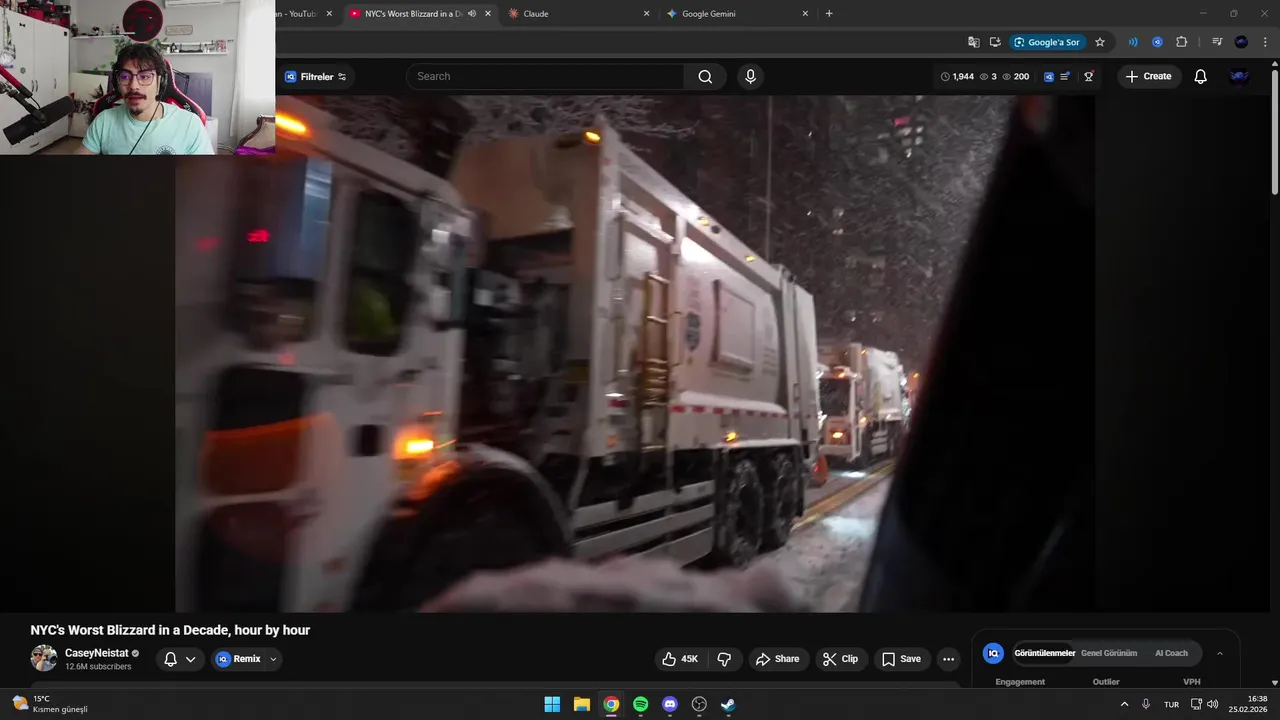
Task: Save the video to a playlist
Action: [x=902, y=659]
